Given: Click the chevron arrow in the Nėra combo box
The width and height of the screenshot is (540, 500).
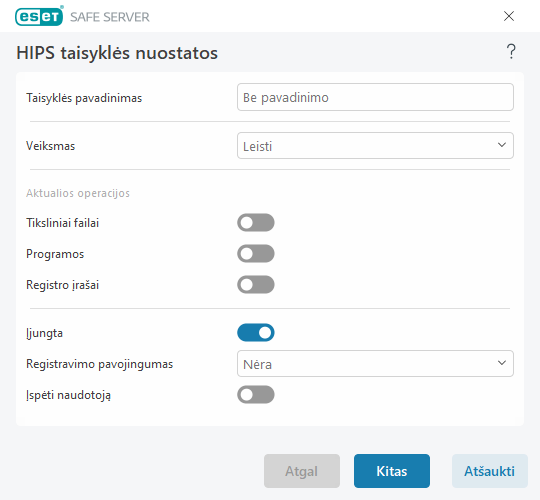Looking at the screenshot, I should tap(502, 363).
